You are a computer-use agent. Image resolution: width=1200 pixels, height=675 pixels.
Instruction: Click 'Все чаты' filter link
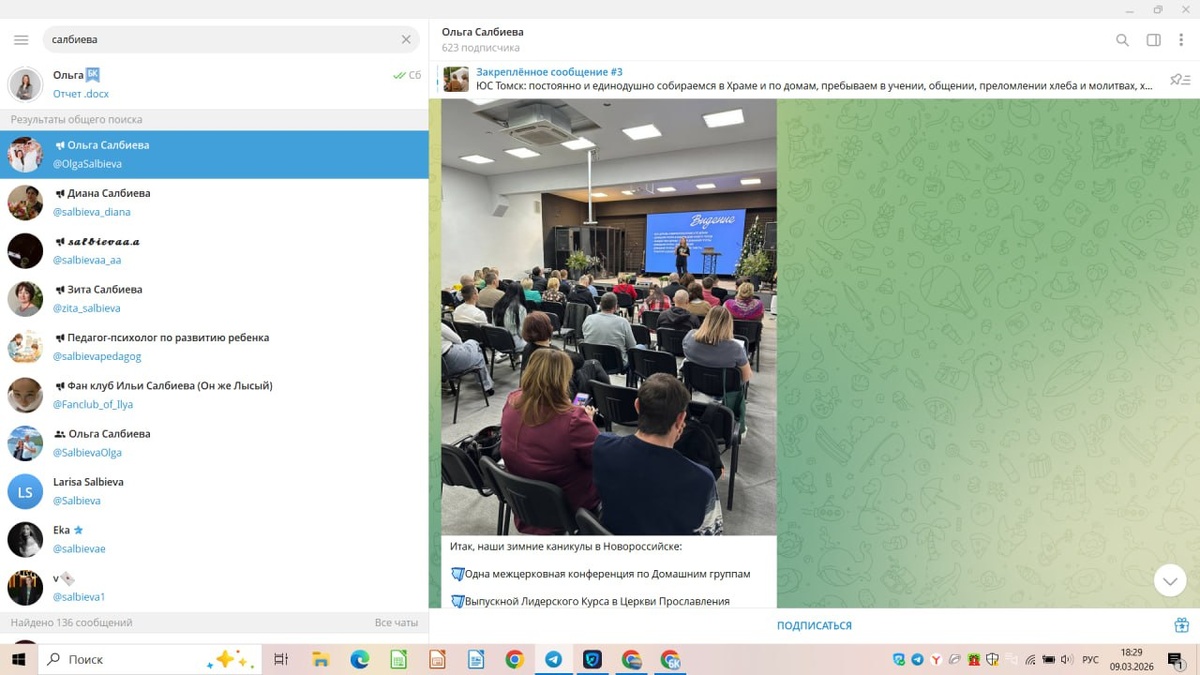point(396,623)
